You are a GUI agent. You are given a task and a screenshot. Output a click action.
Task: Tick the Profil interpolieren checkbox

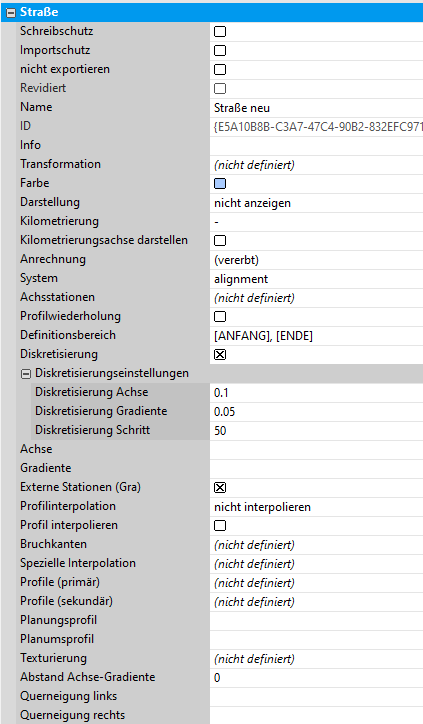[x=220, y=525]
